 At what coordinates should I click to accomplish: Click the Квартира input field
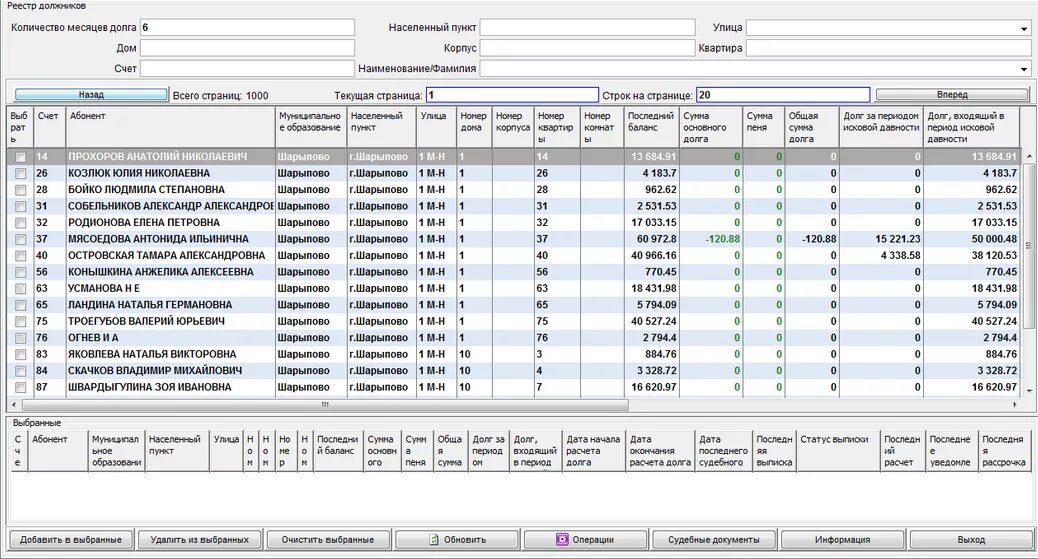point(888,48)
